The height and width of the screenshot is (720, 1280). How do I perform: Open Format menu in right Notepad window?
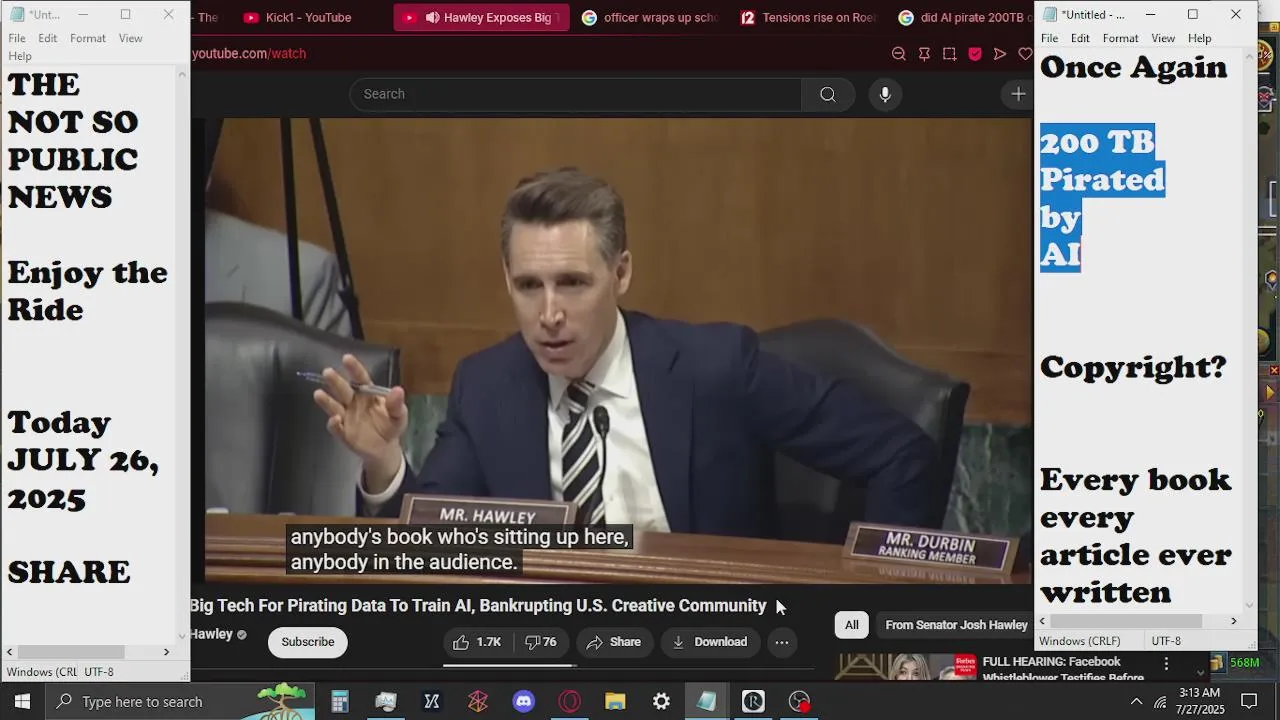point(1120,38)
